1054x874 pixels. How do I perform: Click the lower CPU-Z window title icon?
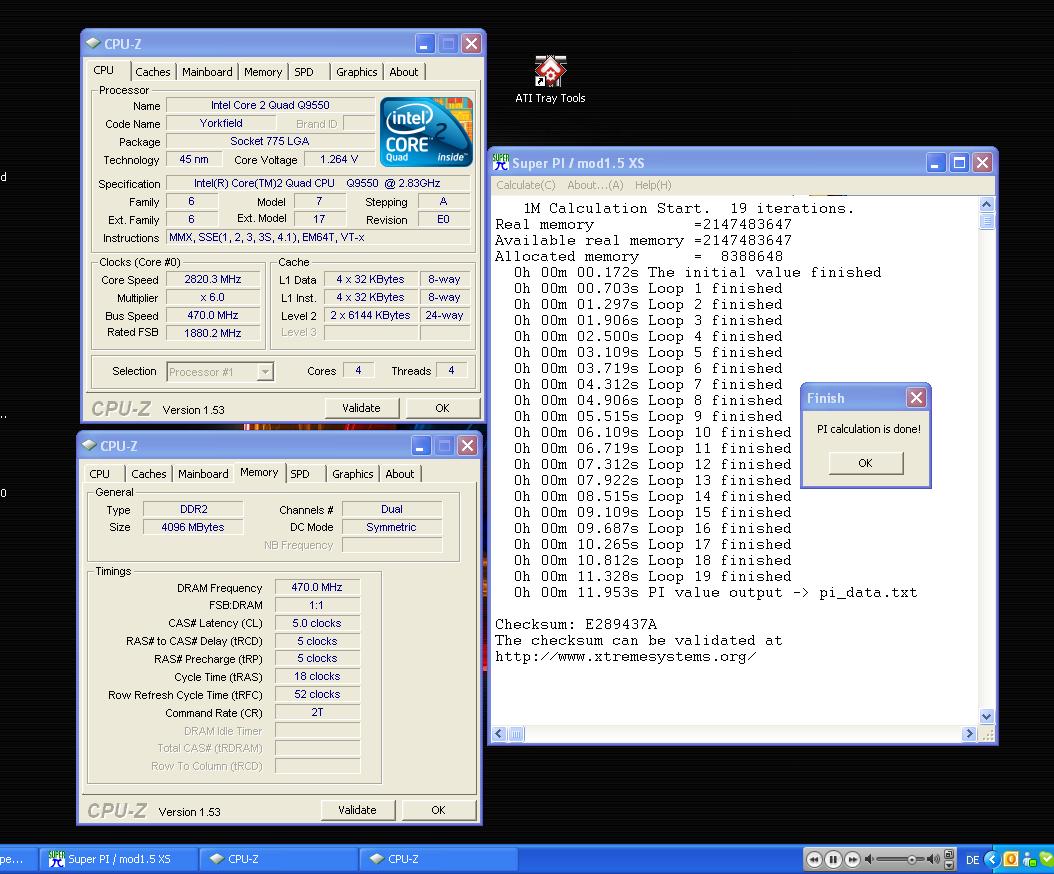(89, 446)
